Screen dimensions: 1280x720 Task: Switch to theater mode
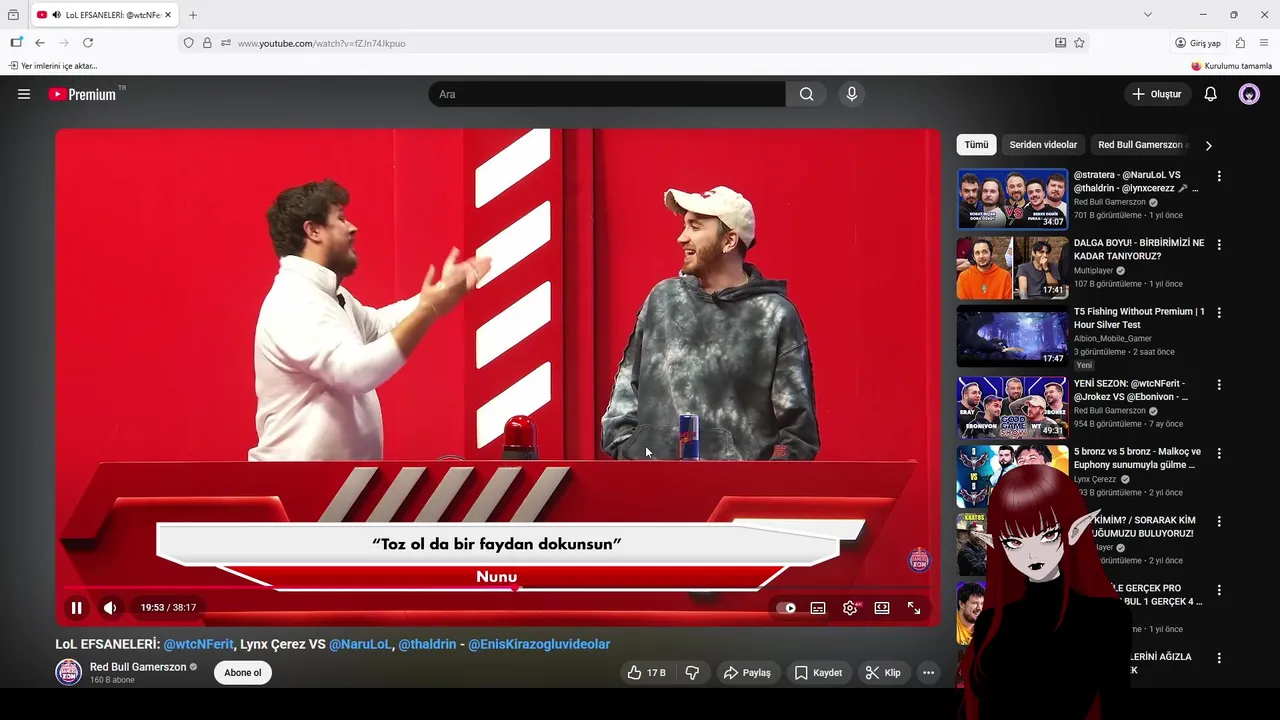coord(882,608)
